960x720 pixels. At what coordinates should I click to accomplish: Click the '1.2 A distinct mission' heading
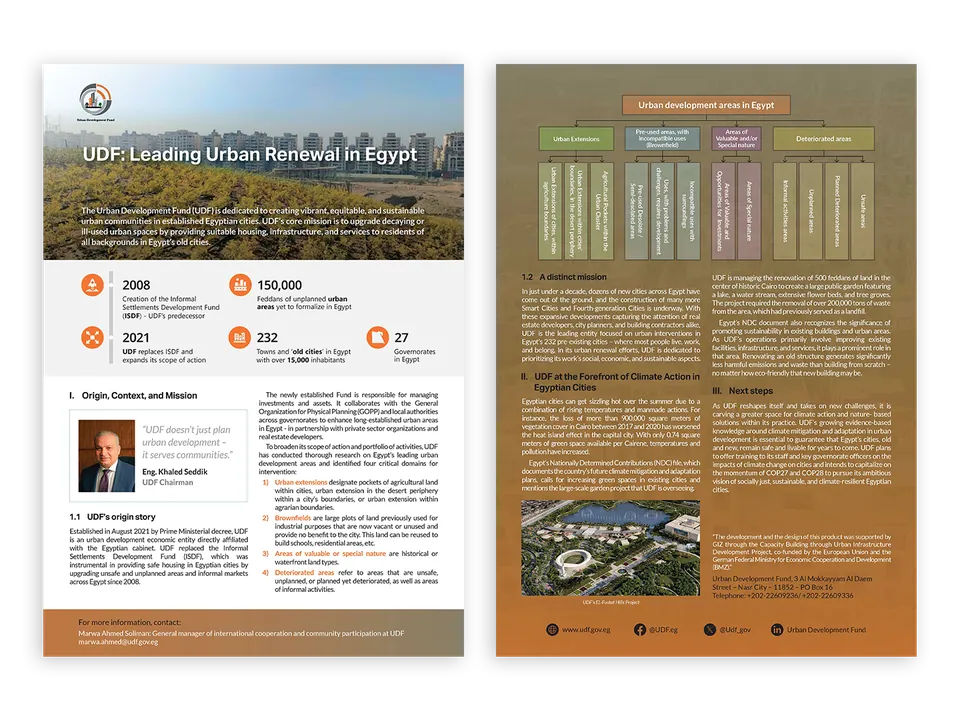[x=564, y=277]
